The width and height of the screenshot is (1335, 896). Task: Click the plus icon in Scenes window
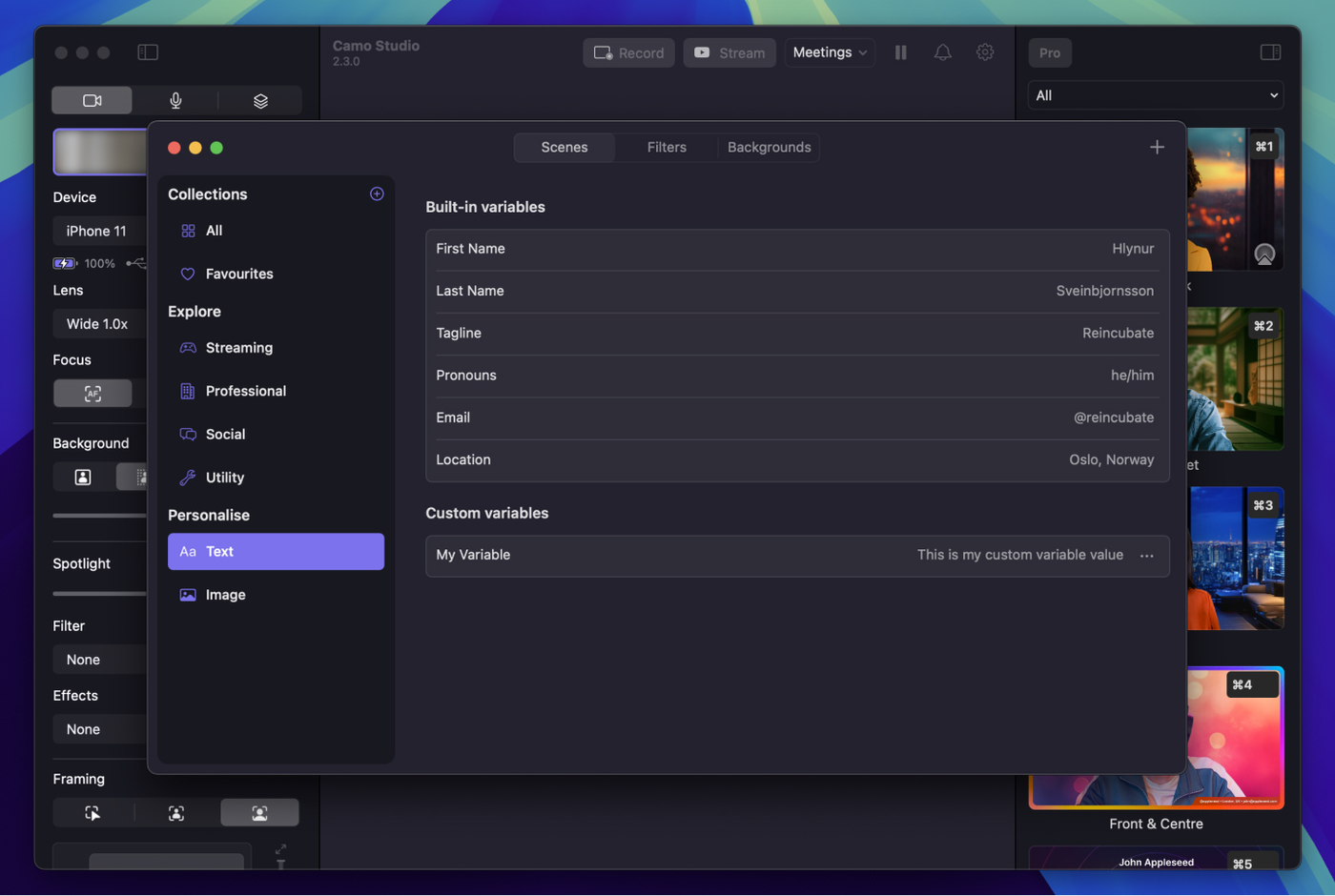coord(1157,148)
